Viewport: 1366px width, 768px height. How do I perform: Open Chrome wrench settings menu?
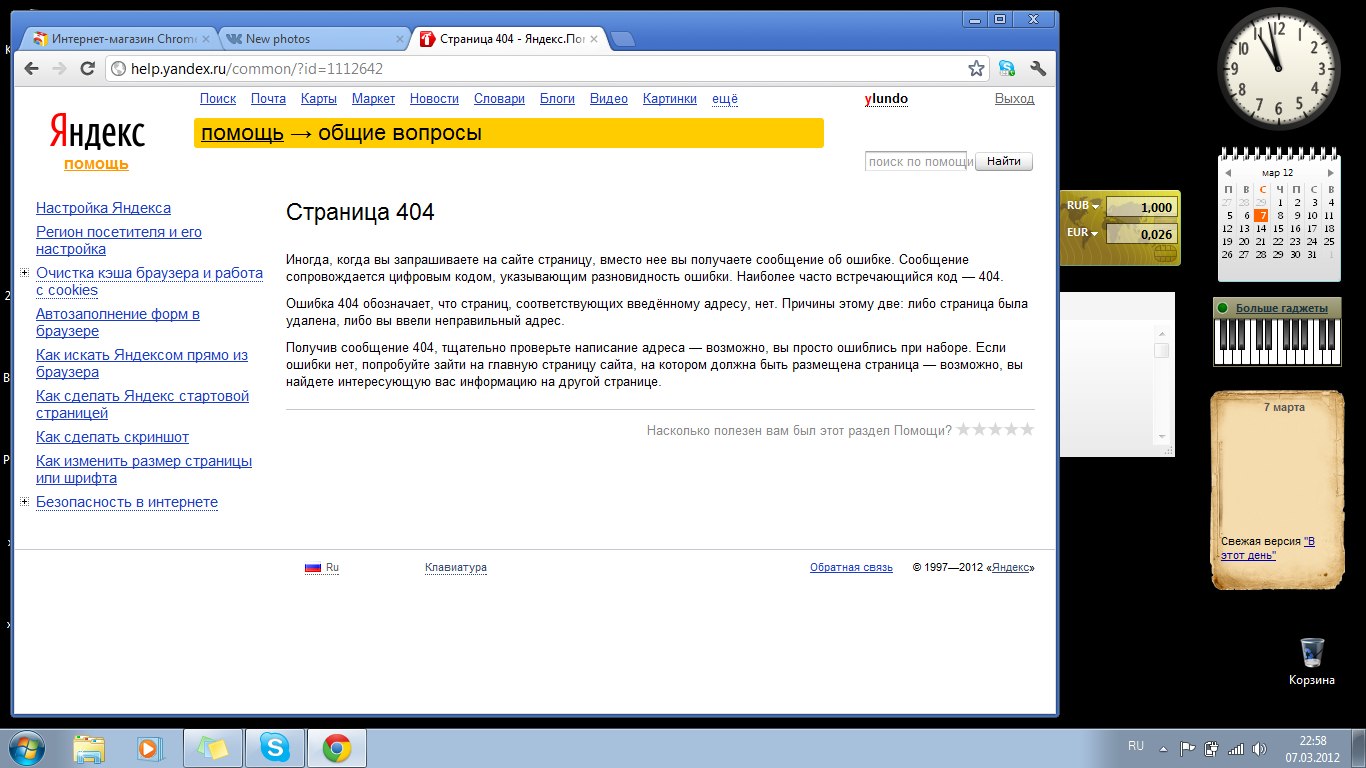click(1037, 68)
